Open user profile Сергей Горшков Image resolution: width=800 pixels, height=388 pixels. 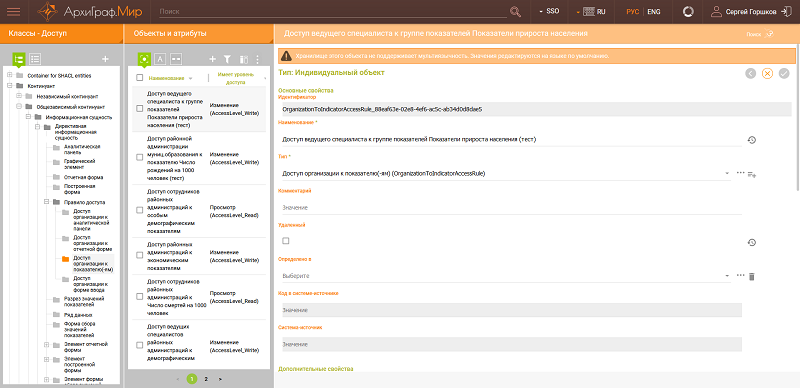(743, 11)
